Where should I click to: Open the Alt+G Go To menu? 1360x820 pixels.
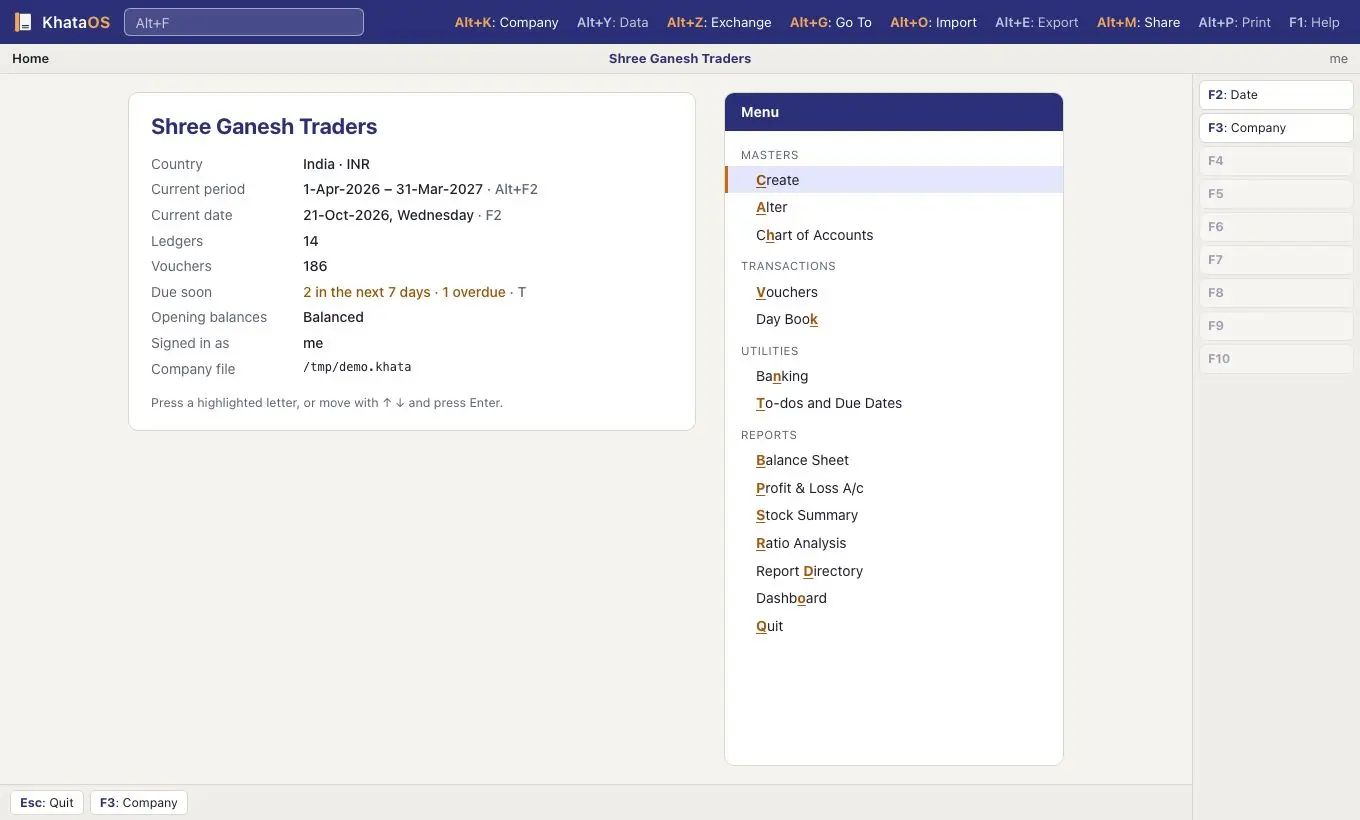(x=830, y=22)
